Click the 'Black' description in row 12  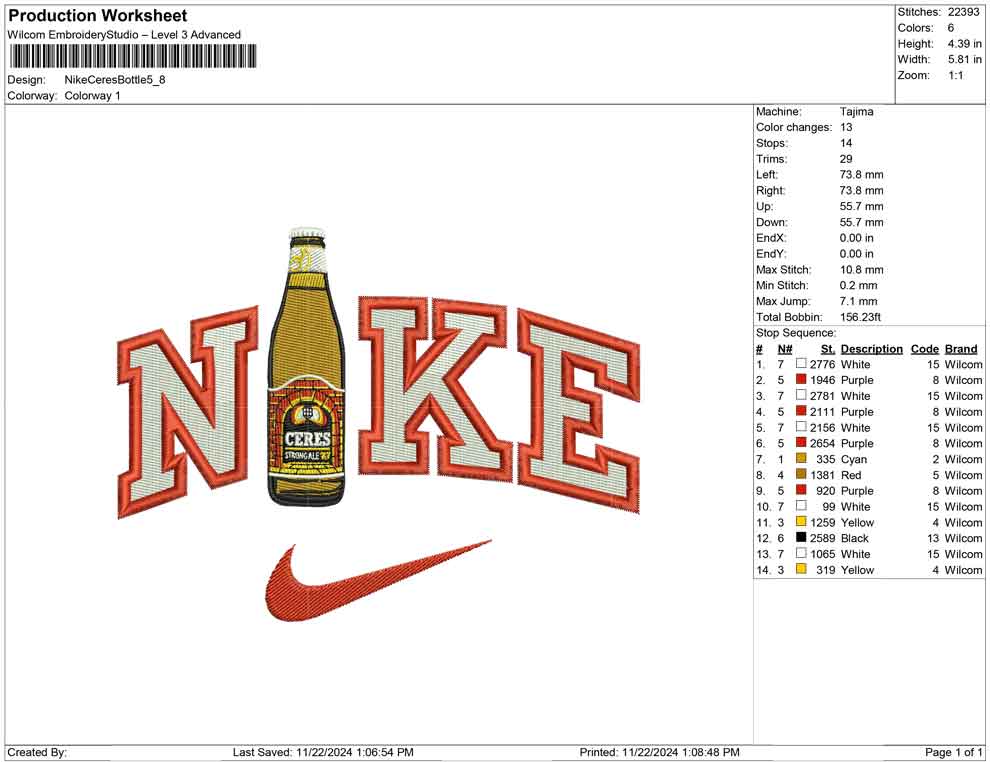(854, 538)
